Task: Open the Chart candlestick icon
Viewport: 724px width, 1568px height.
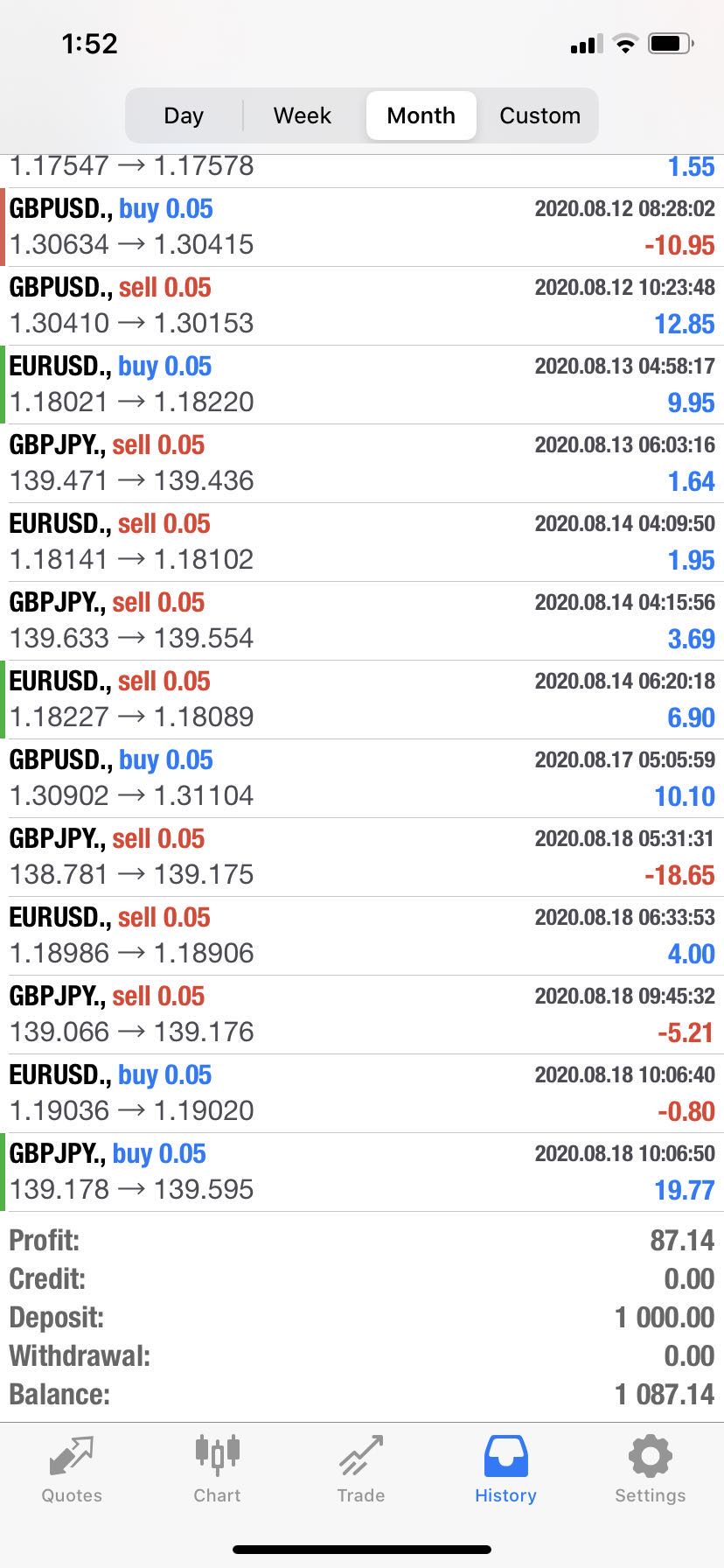Action: coord(217,1455)
